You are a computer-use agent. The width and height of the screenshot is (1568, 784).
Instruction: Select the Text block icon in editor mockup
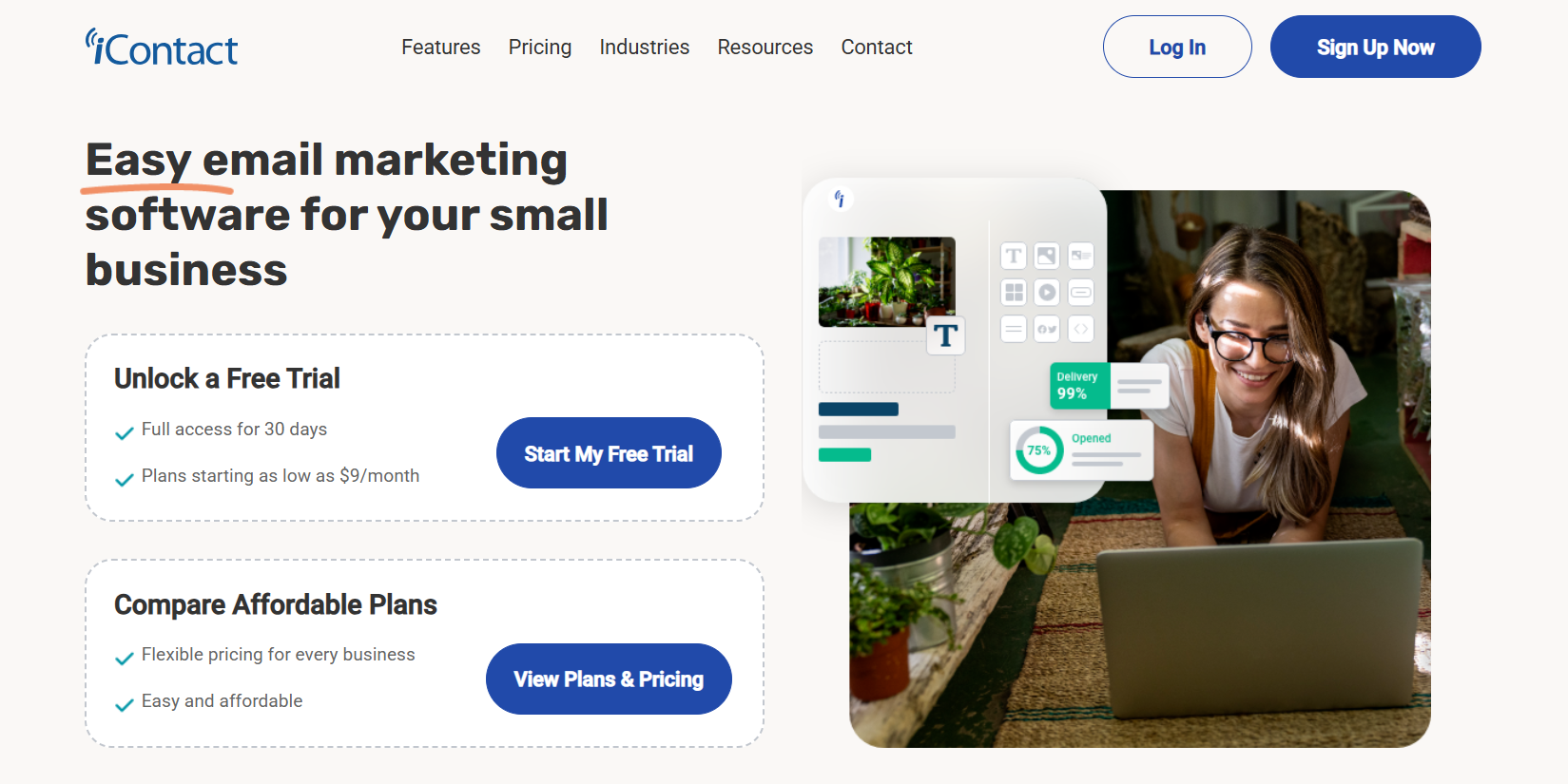tap(1014, 256)
